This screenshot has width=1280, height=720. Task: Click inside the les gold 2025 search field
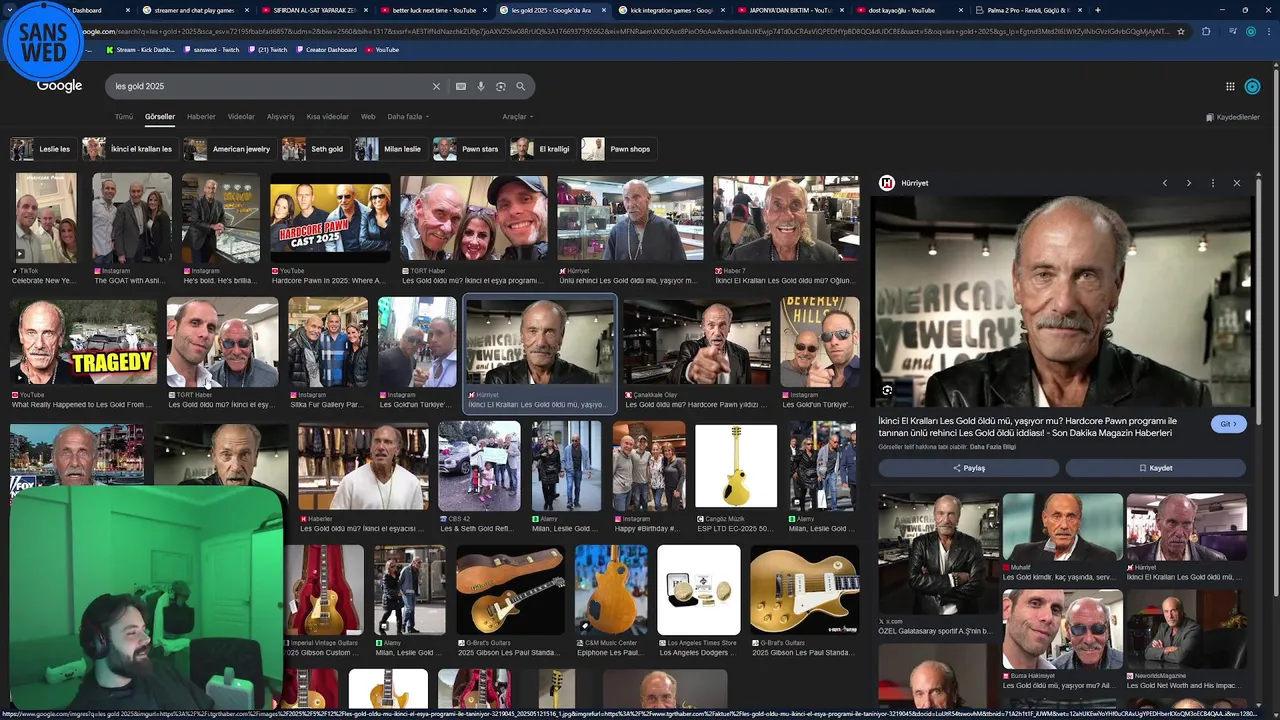pyautogui.click(x=270, y=87)
